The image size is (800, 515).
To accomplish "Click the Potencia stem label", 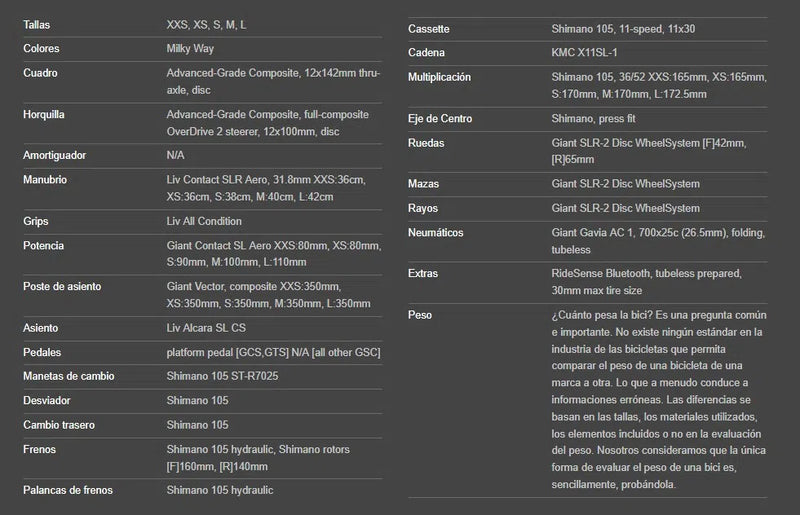I will [43, 246].
